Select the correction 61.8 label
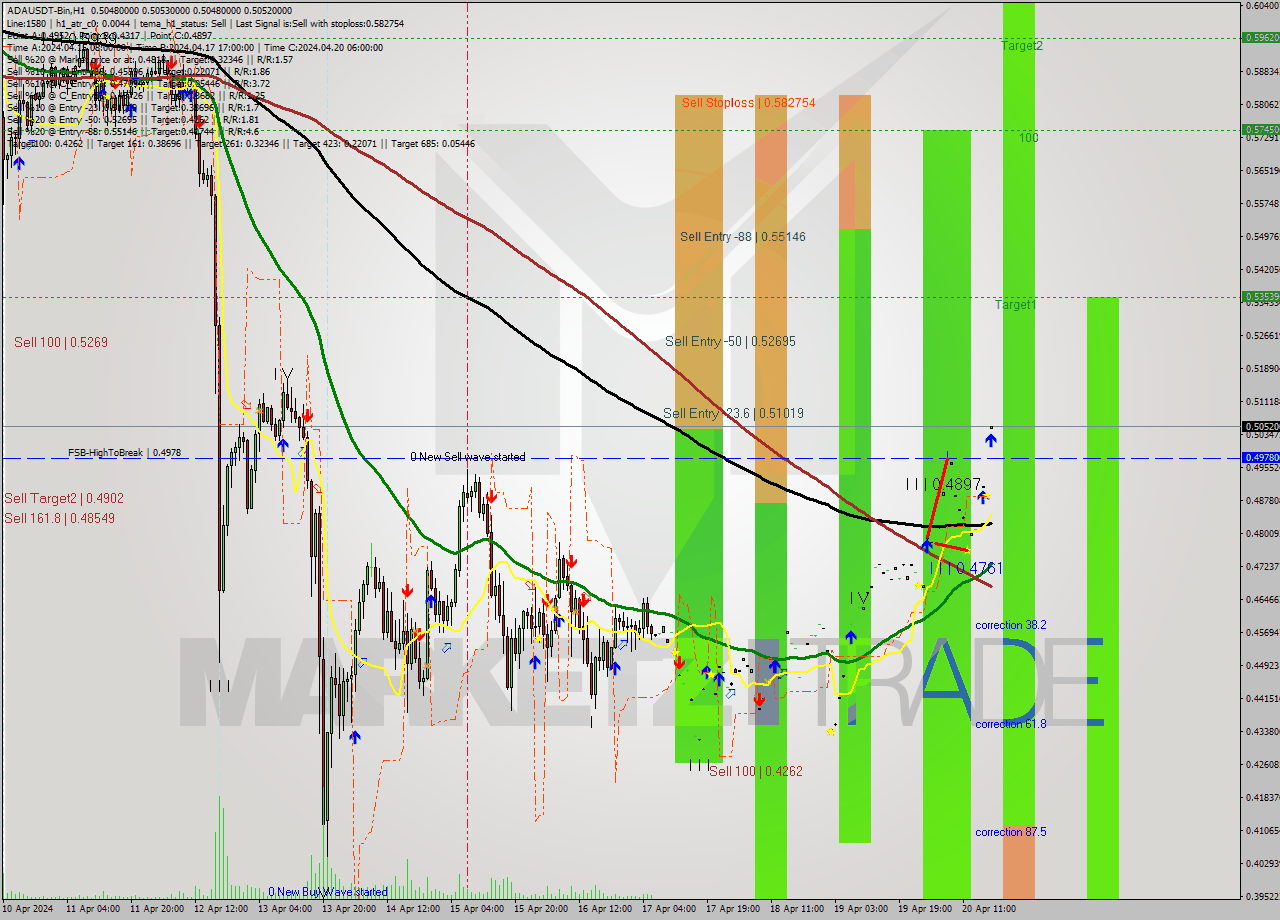Viewport: 1280px width, 920px height. (1011, 724)
